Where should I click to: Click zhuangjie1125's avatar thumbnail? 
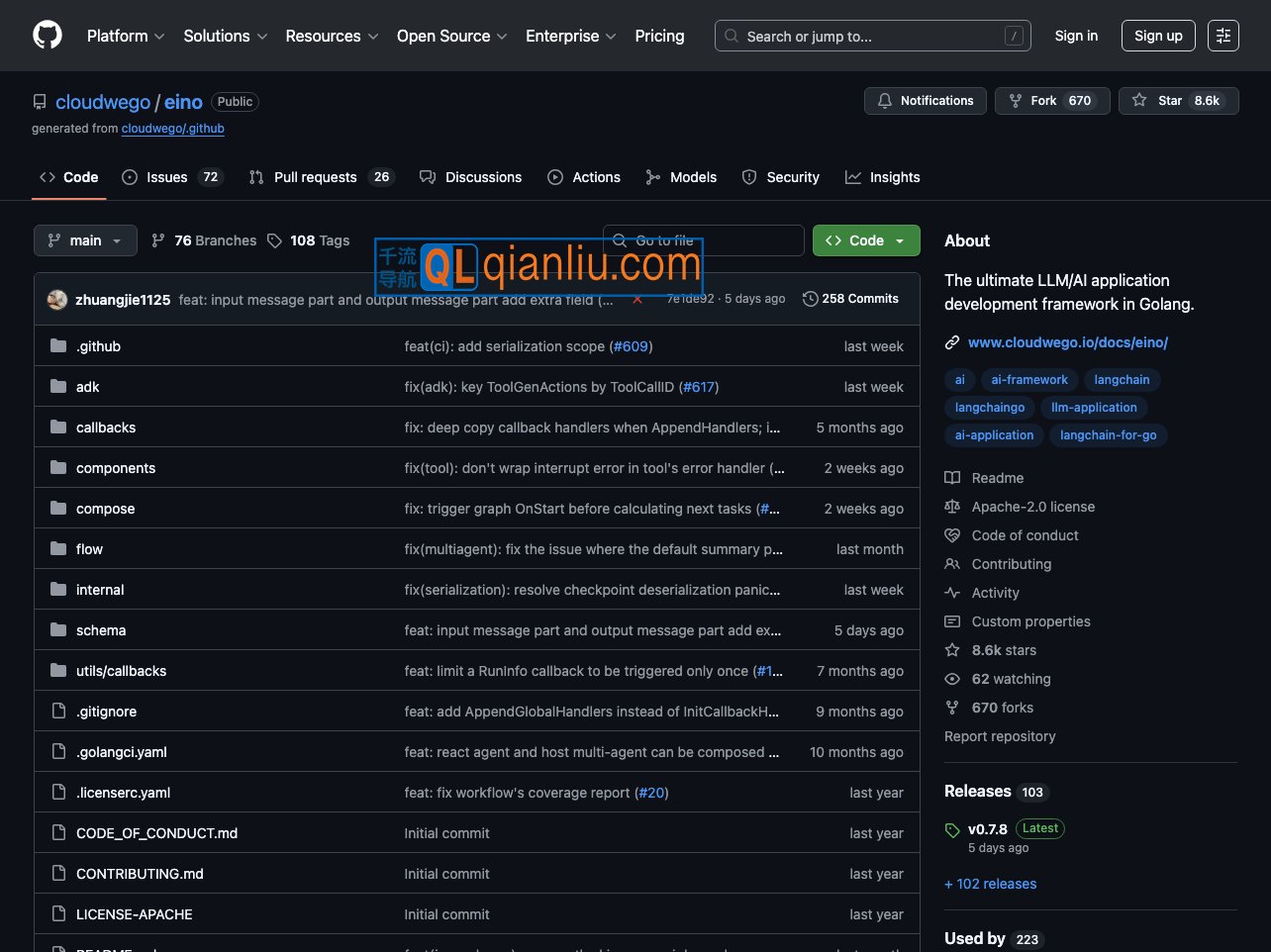click(x=57, y=300)
